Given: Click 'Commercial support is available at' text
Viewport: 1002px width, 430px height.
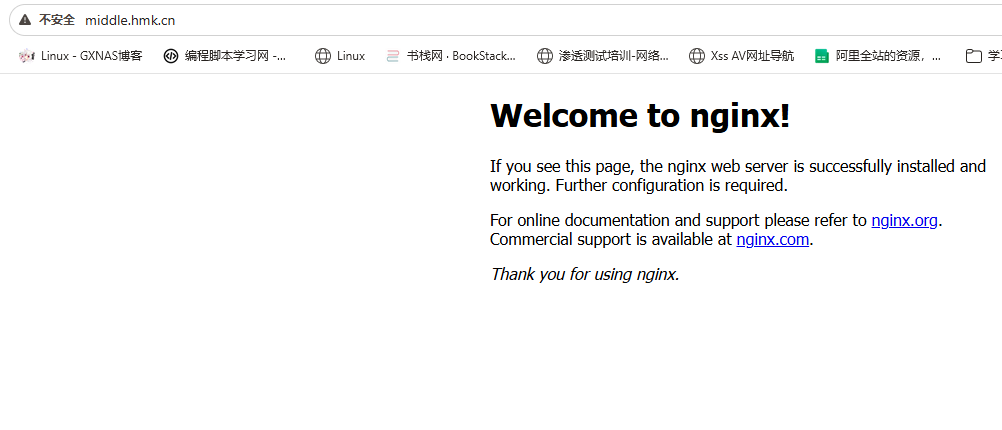Looking at the screenshot, I should pyautogui.click(x=611, y=240).
